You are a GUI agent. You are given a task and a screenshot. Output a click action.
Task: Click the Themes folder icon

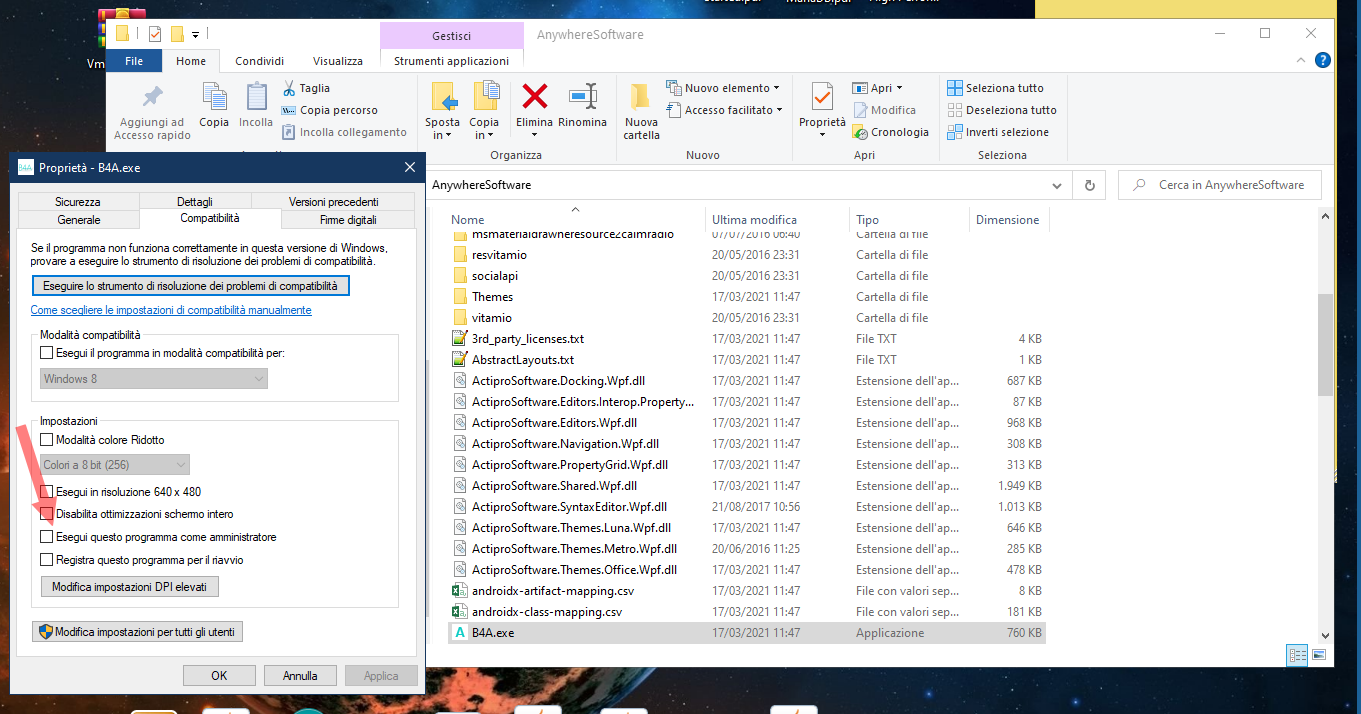460,297
